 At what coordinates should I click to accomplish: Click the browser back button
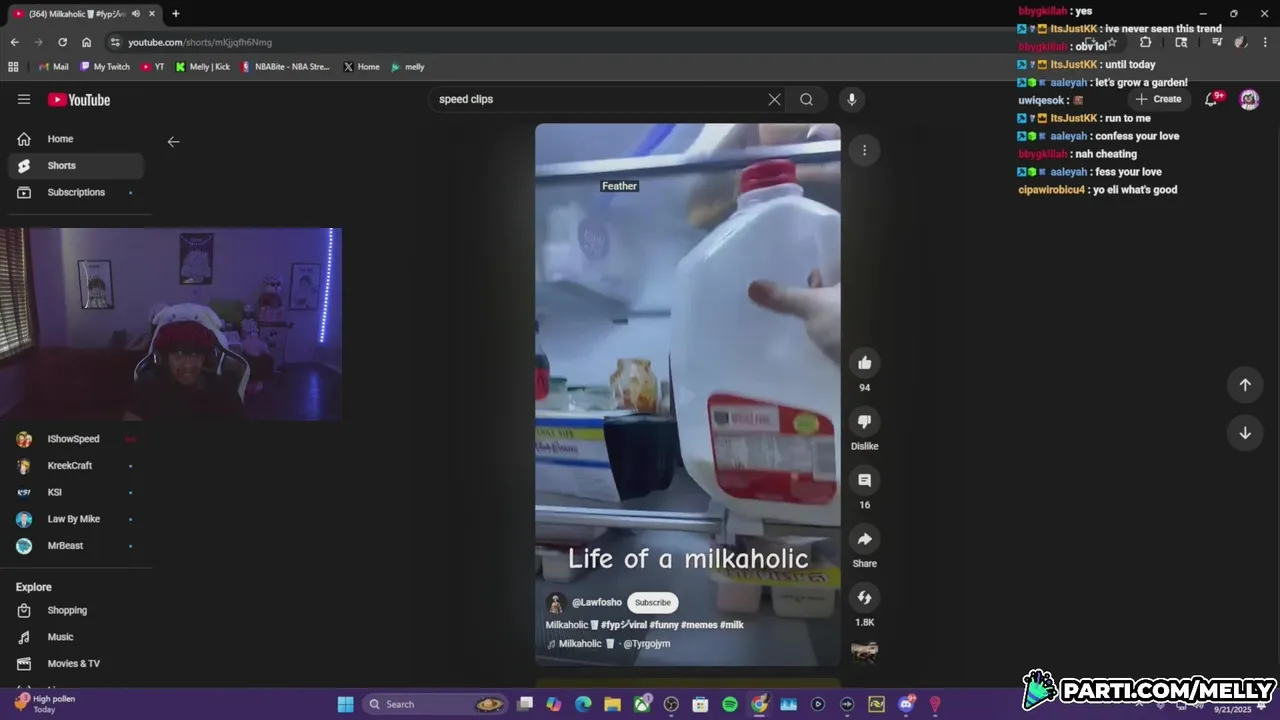(x=14, y=42)
